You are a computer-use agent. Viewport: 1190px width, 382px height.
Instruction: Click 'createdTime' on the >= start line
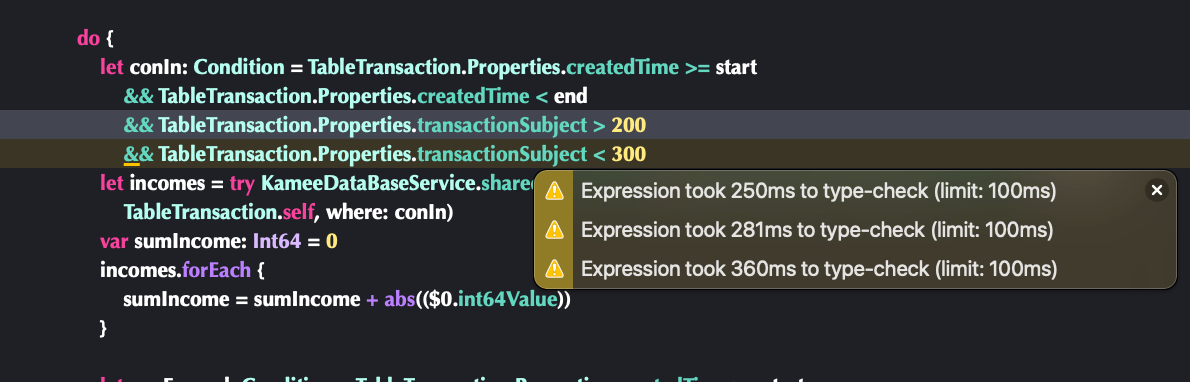622,68
